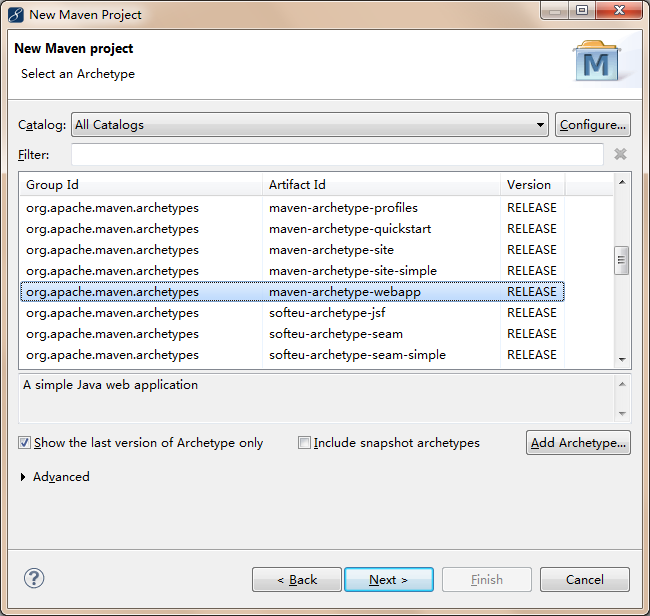This screenshot has width=650, height=616.
Task: Select the maven-archetype-webapp row
Action: [x=292, y=292]
